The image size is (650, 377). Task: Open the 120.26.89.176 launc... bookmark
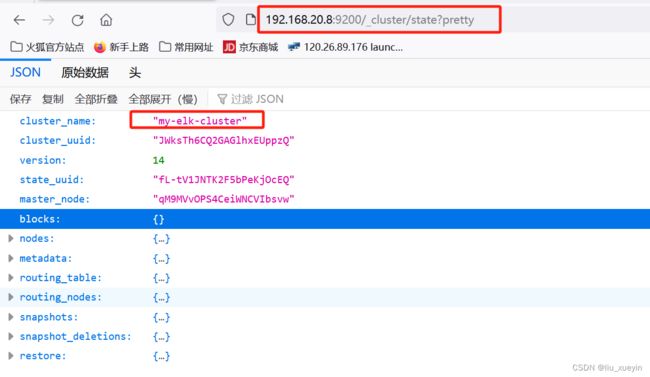coord(345,47)
